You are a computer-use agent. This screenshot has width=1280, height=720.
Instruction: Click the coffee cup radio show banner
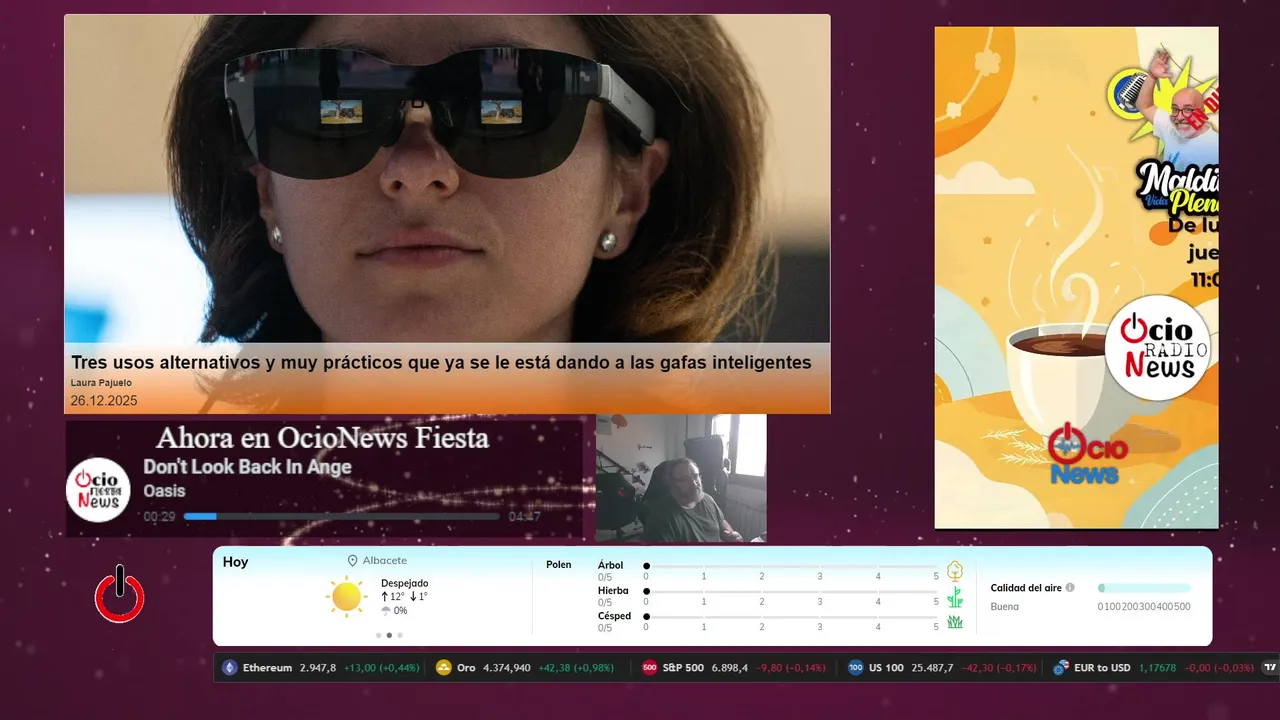1076,277
